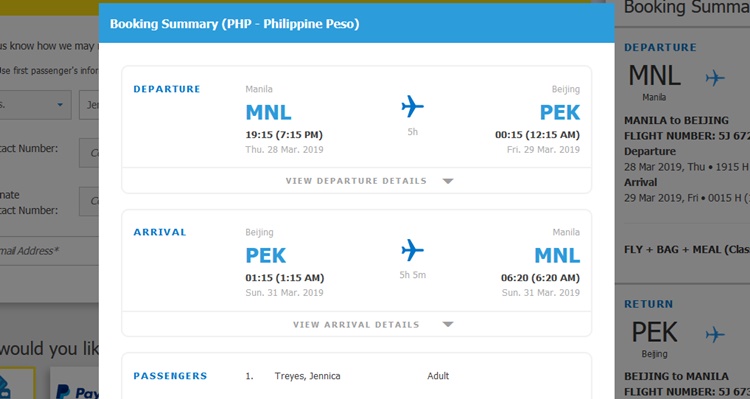Click the plane icon beside MNL in sidebar
Image resolution: width=750 pixels, height=399 pixels.
(715, 78)
